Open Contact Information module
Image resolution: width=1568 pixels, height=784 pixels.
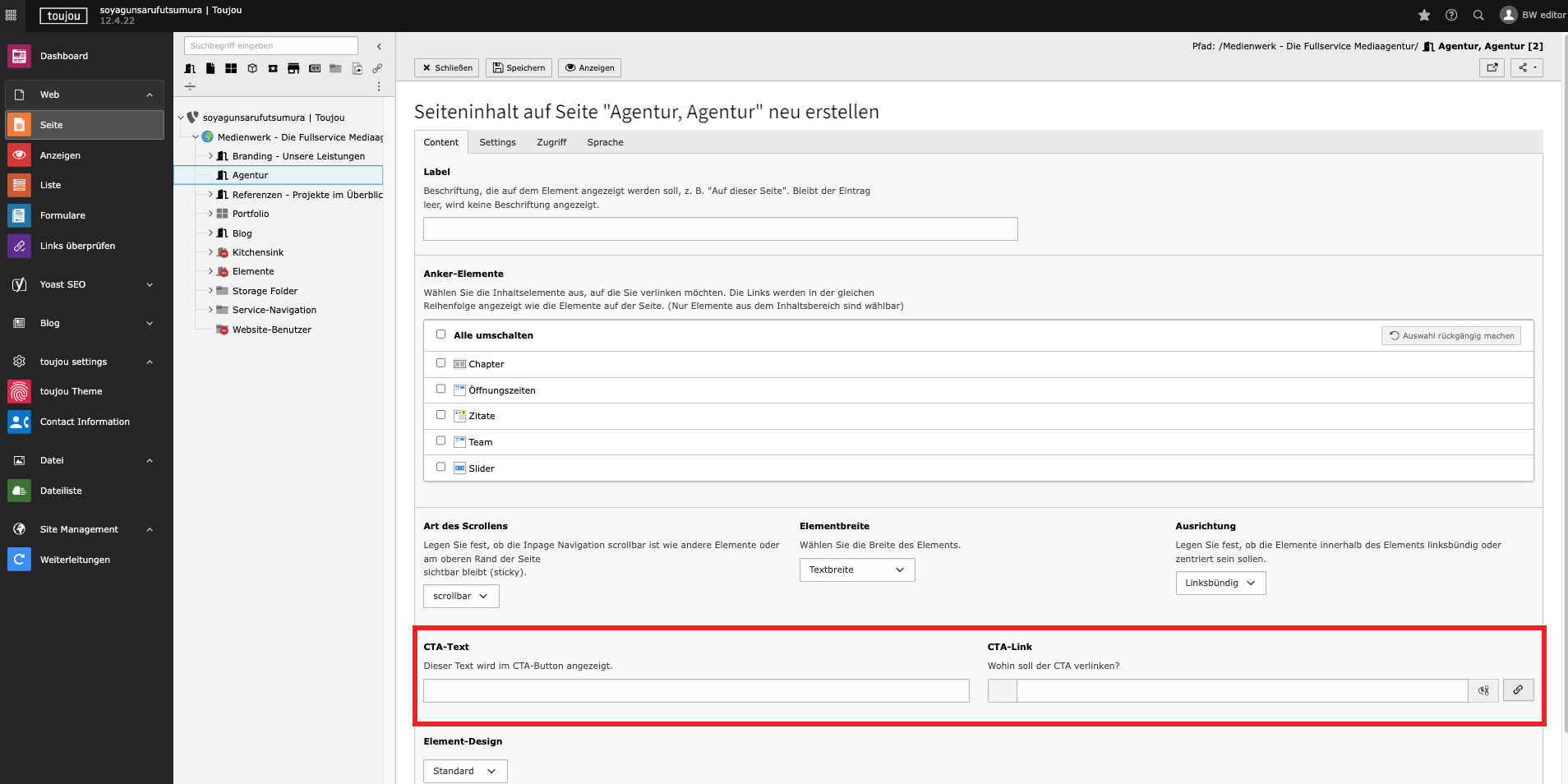point(85,422)
